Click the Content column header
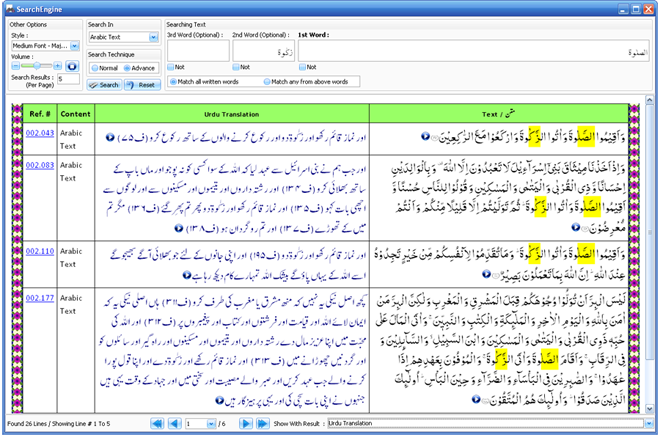This screenshot has height=440, width=660. pos(75,114)
